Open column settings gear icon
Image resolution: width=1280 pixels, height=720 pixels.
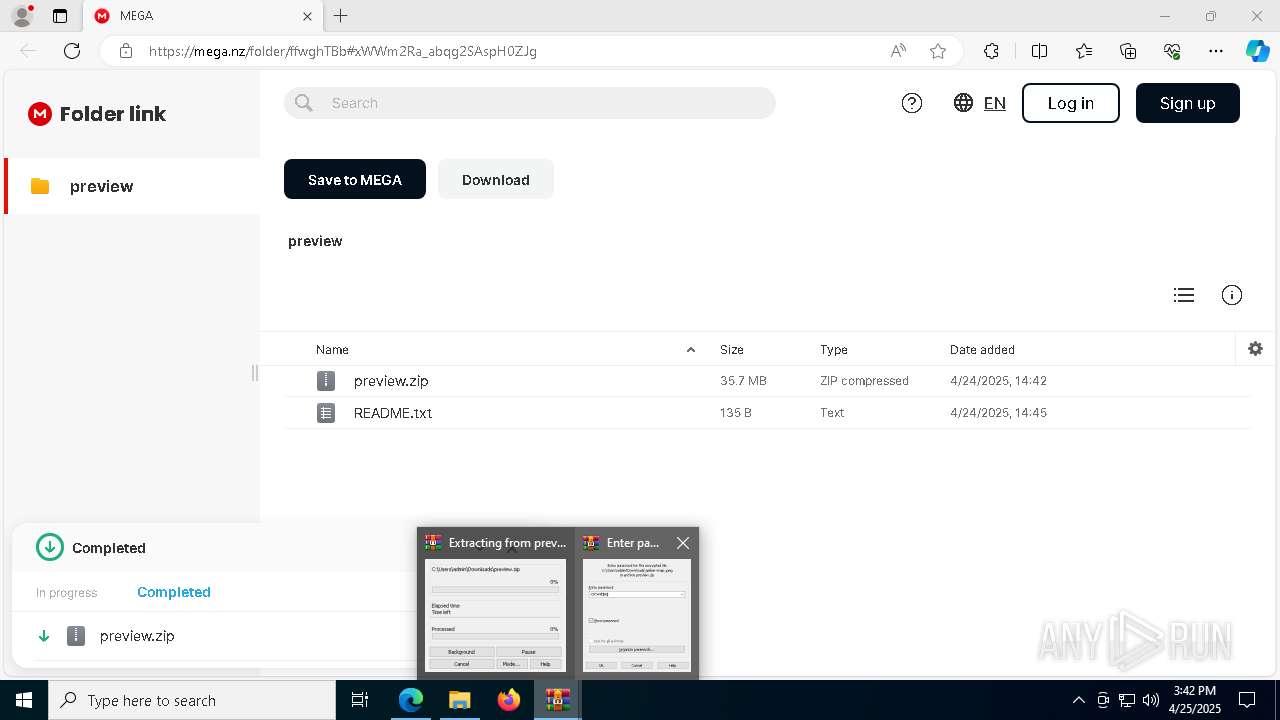pos(1256,349)
